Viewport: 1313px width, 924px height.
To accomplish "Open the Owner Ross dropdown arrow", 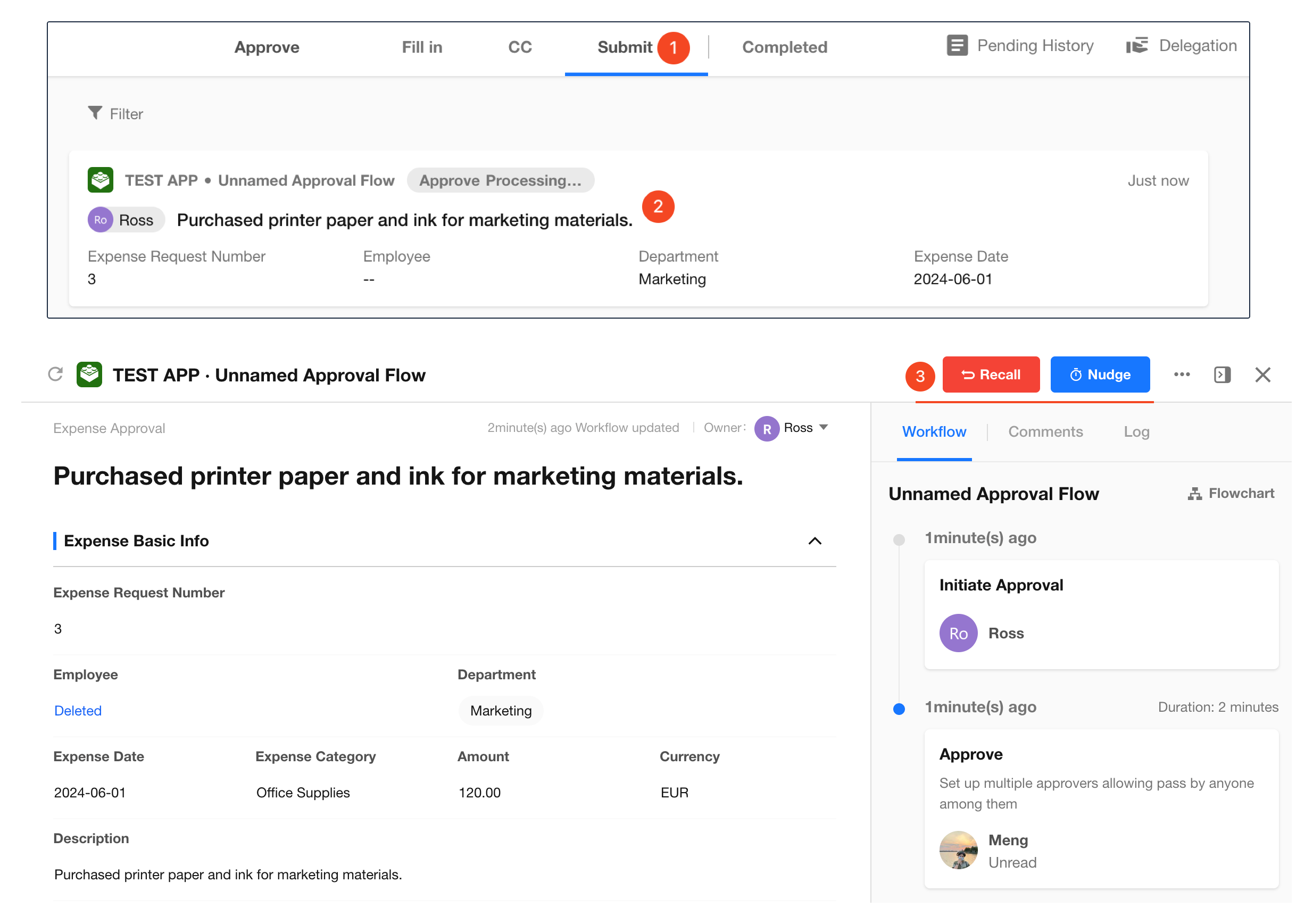I will 824,428.
